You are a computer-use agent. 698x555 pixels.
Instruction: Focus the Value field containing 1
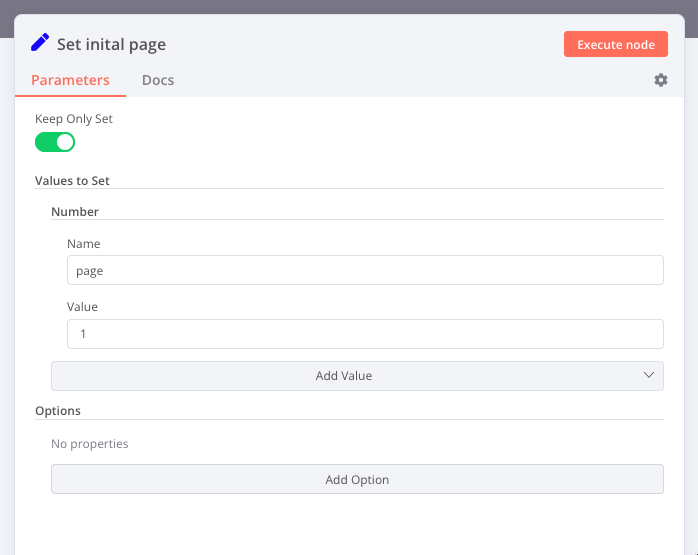(x=365, y=334)
